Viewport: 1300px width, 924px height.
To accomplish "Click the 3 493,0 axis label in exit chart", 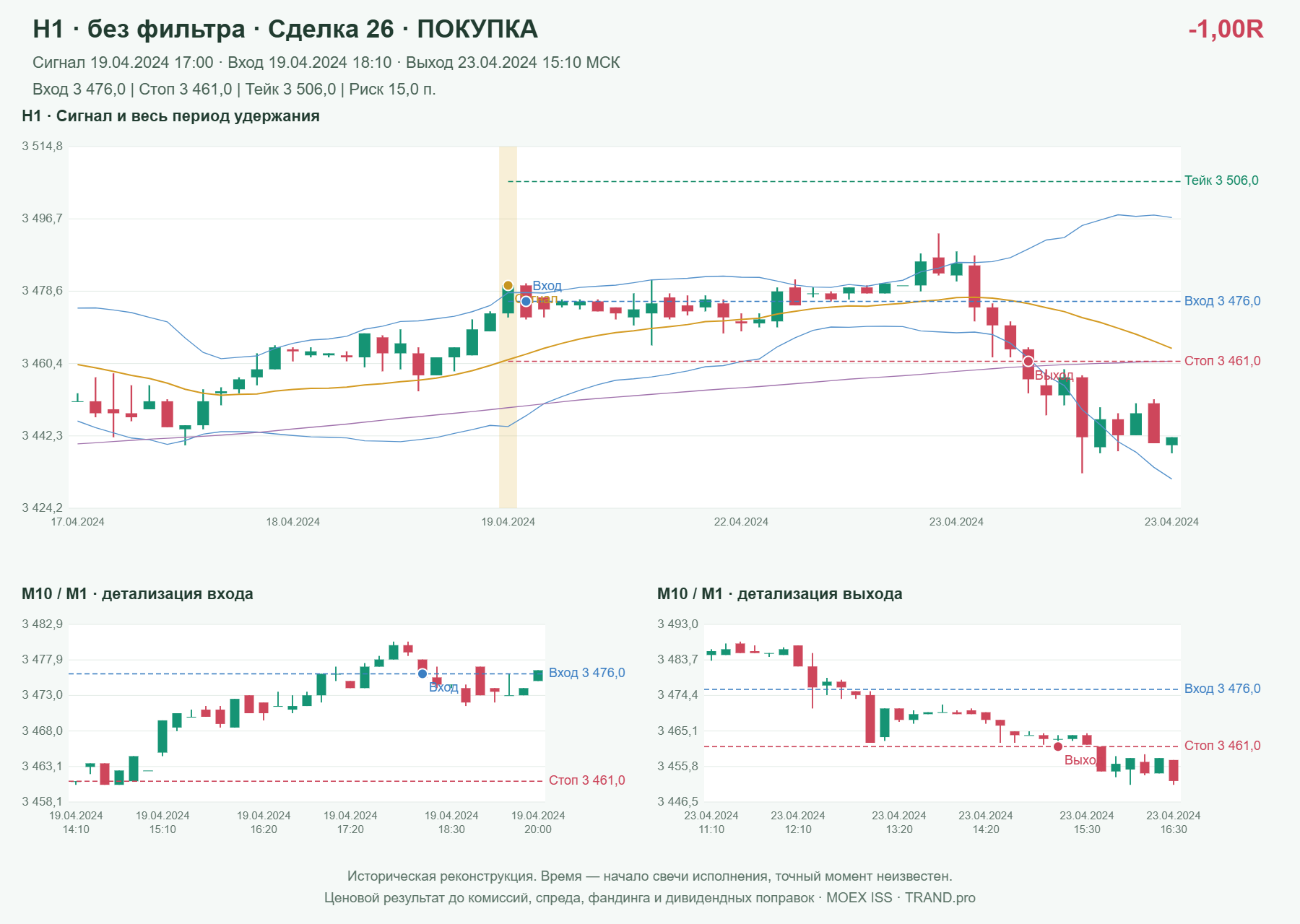I will click(678, 624).
